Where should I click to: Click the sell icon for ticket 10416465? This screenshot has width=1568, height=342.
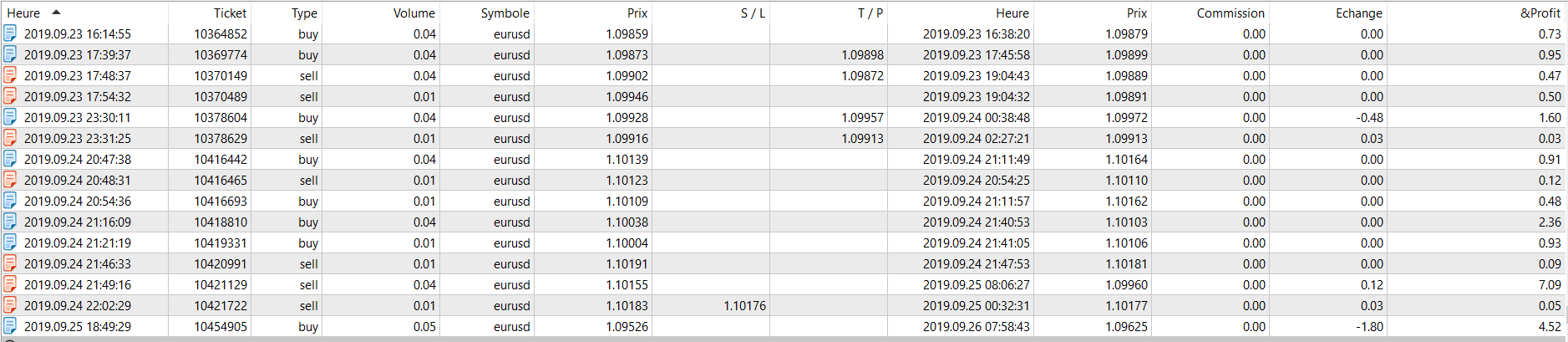pos(10,180)
